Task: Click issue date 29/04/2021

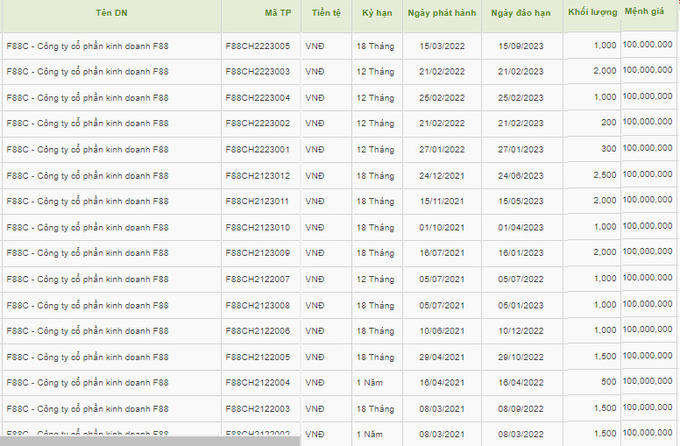Action: 442,357
